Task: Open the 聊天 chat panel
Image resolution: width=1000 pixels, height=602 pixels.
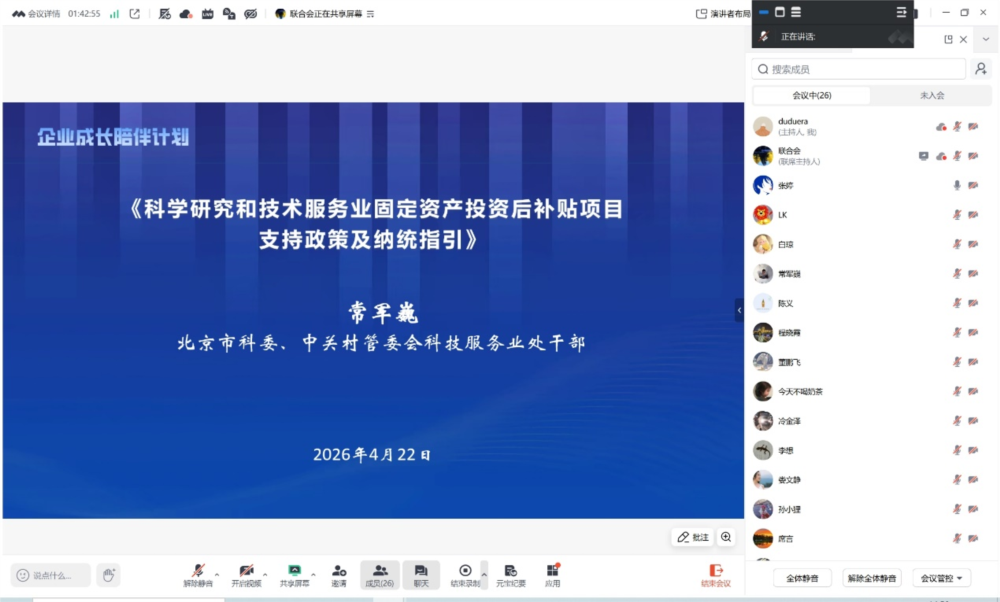Action: click(x=420, y=570)
